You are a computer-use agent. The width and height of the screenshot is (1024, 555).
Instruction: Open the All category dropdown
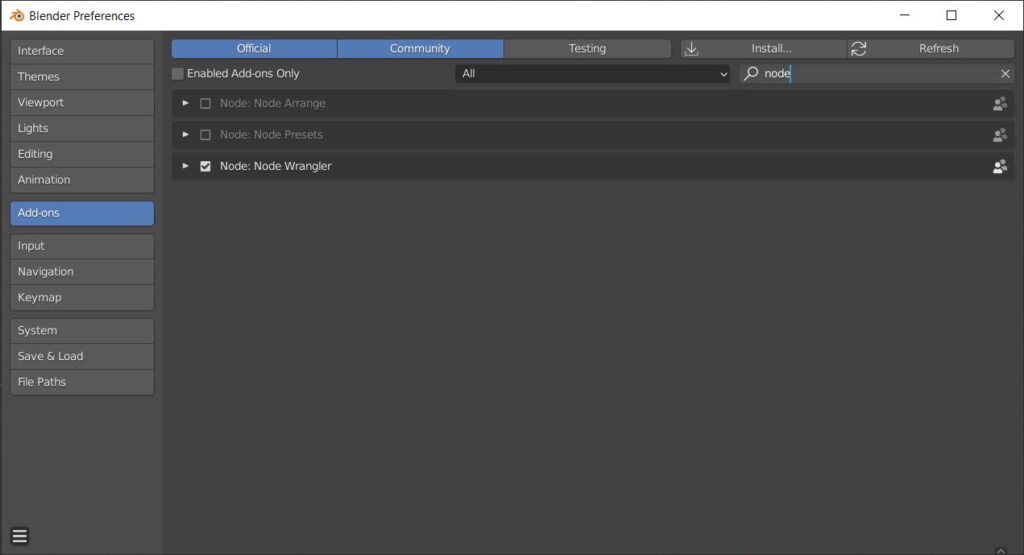tap(592, 74)
